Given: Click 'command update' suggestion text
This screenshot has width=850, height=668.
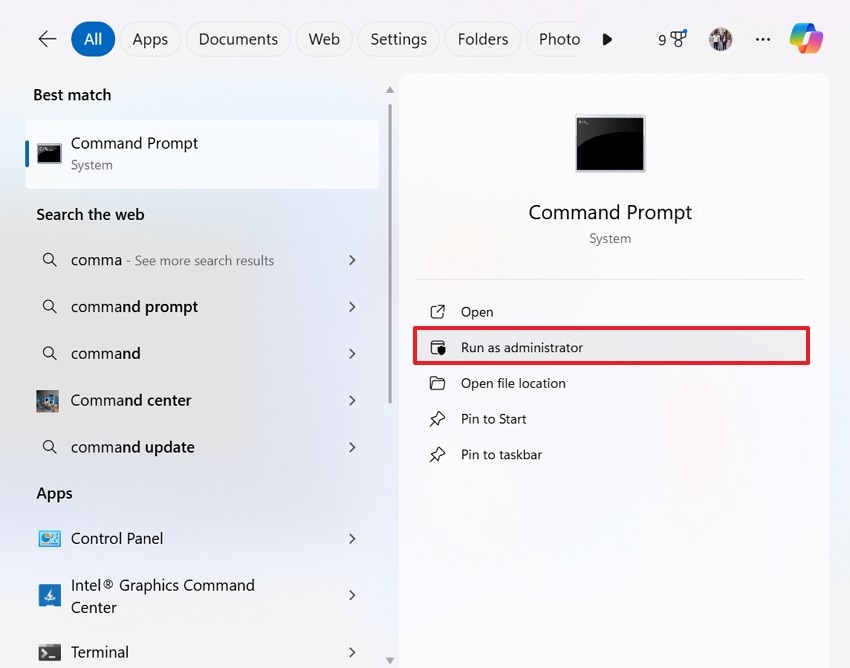Looking at the screenshot, I should (133, 447).
